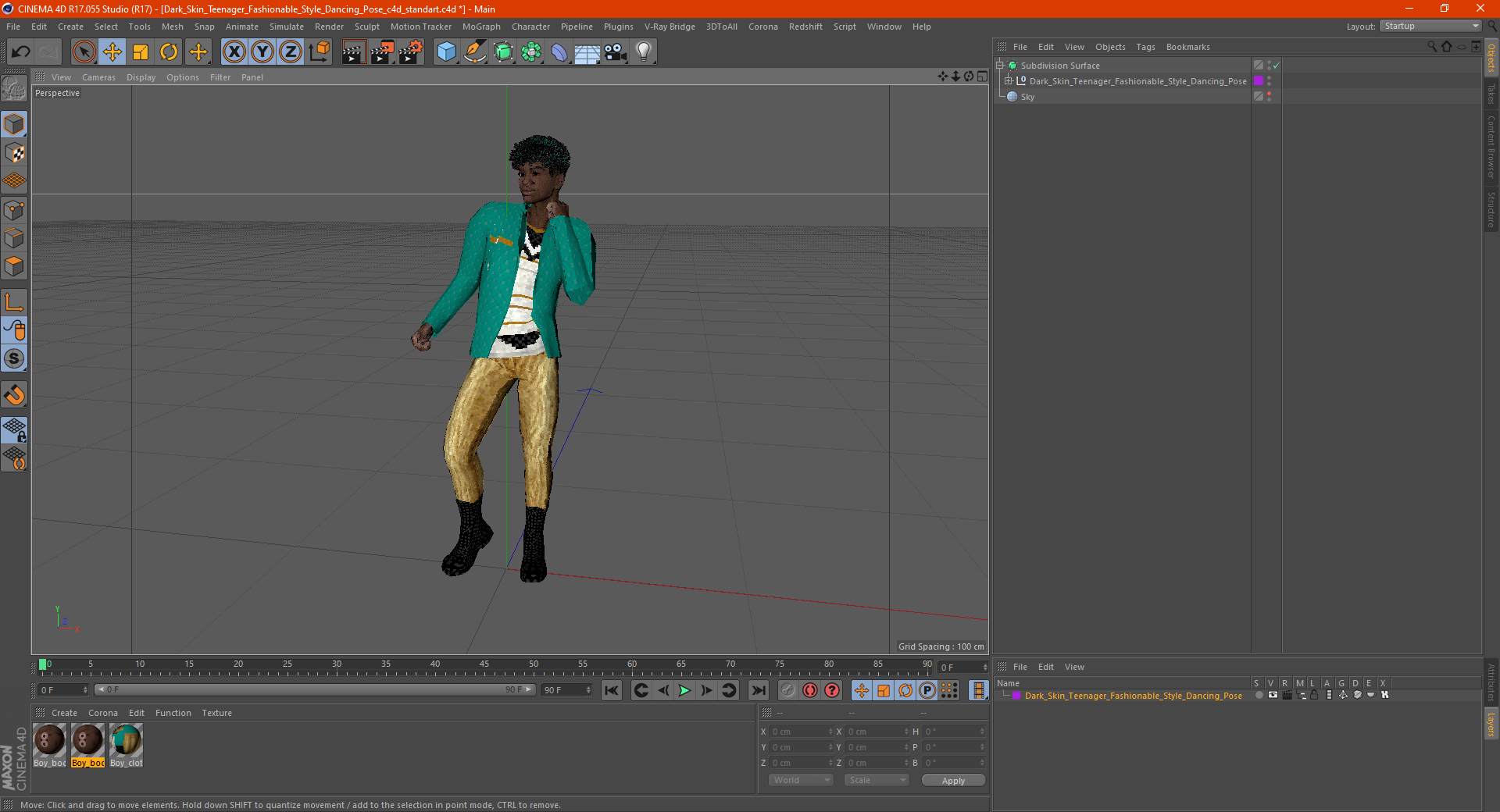Click Make Editable icon in left sidebar
This screenshot has height=812, width=1500.
(x=14, y=90)
